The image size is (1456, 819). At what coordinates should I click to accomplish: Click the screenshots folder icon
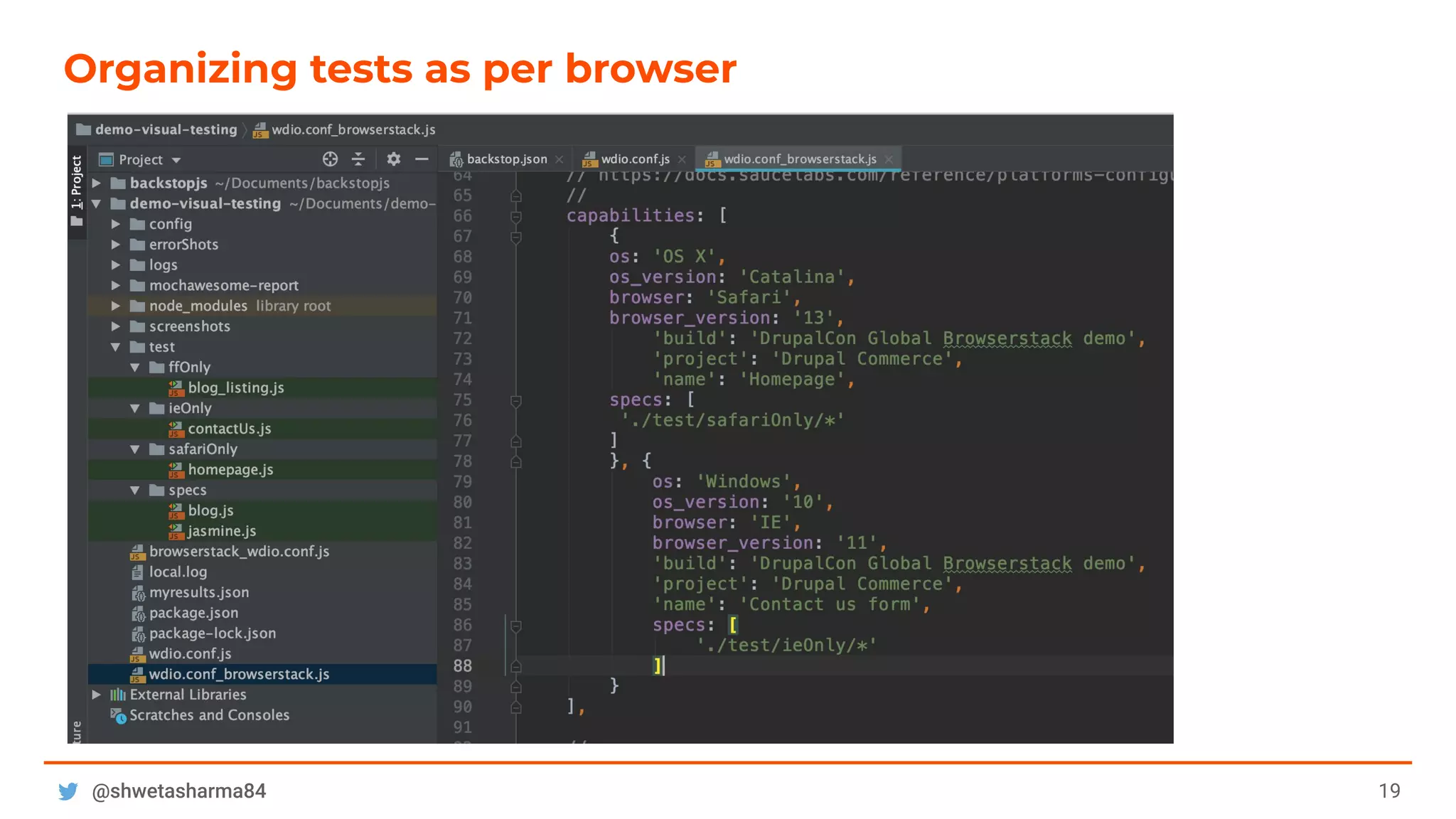(x=138, y=327)
